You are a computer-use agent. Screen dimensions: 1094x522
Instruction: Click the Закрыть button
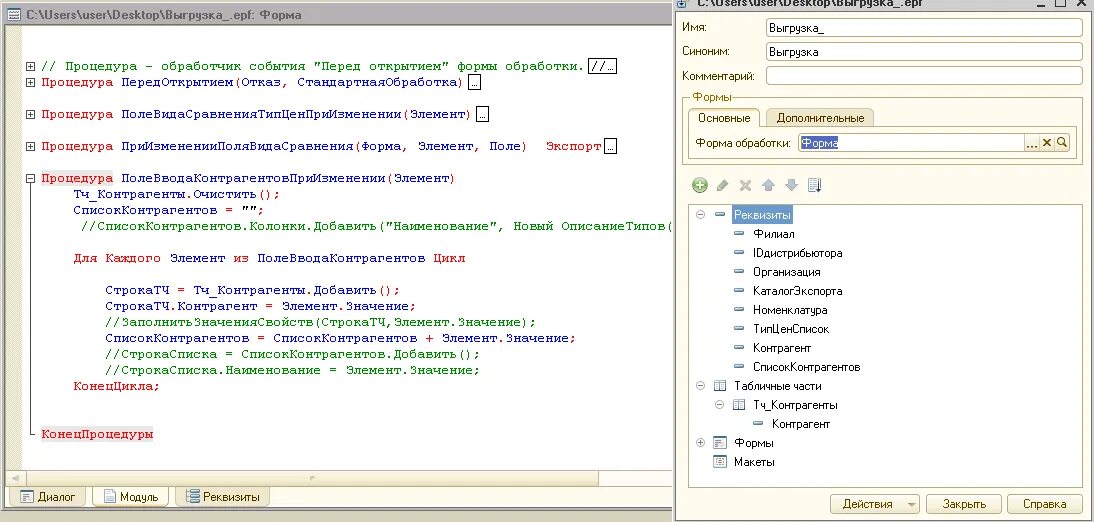(964, 504)
